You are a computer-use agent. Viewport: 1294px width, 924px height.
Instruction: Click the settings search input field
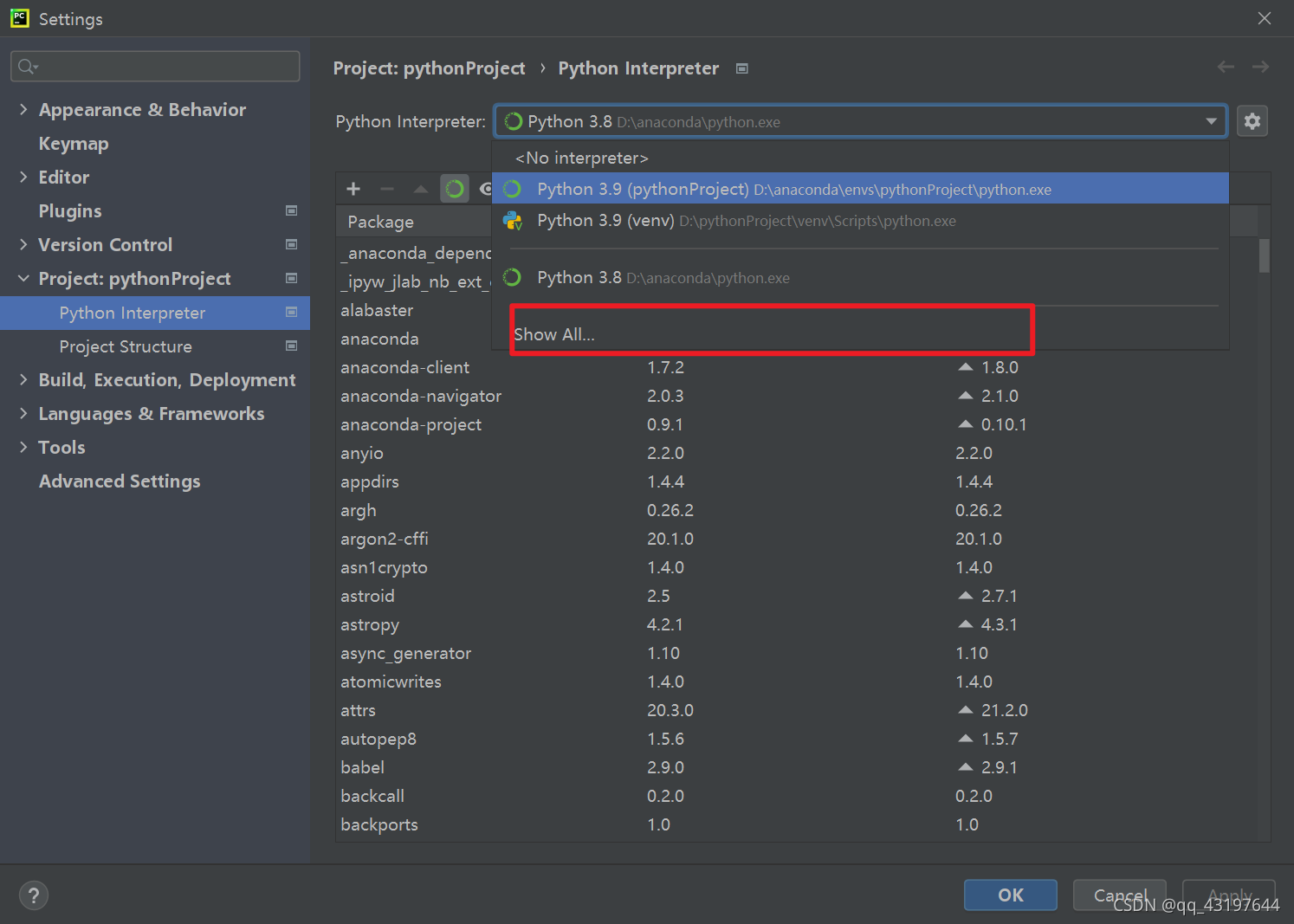155,67
